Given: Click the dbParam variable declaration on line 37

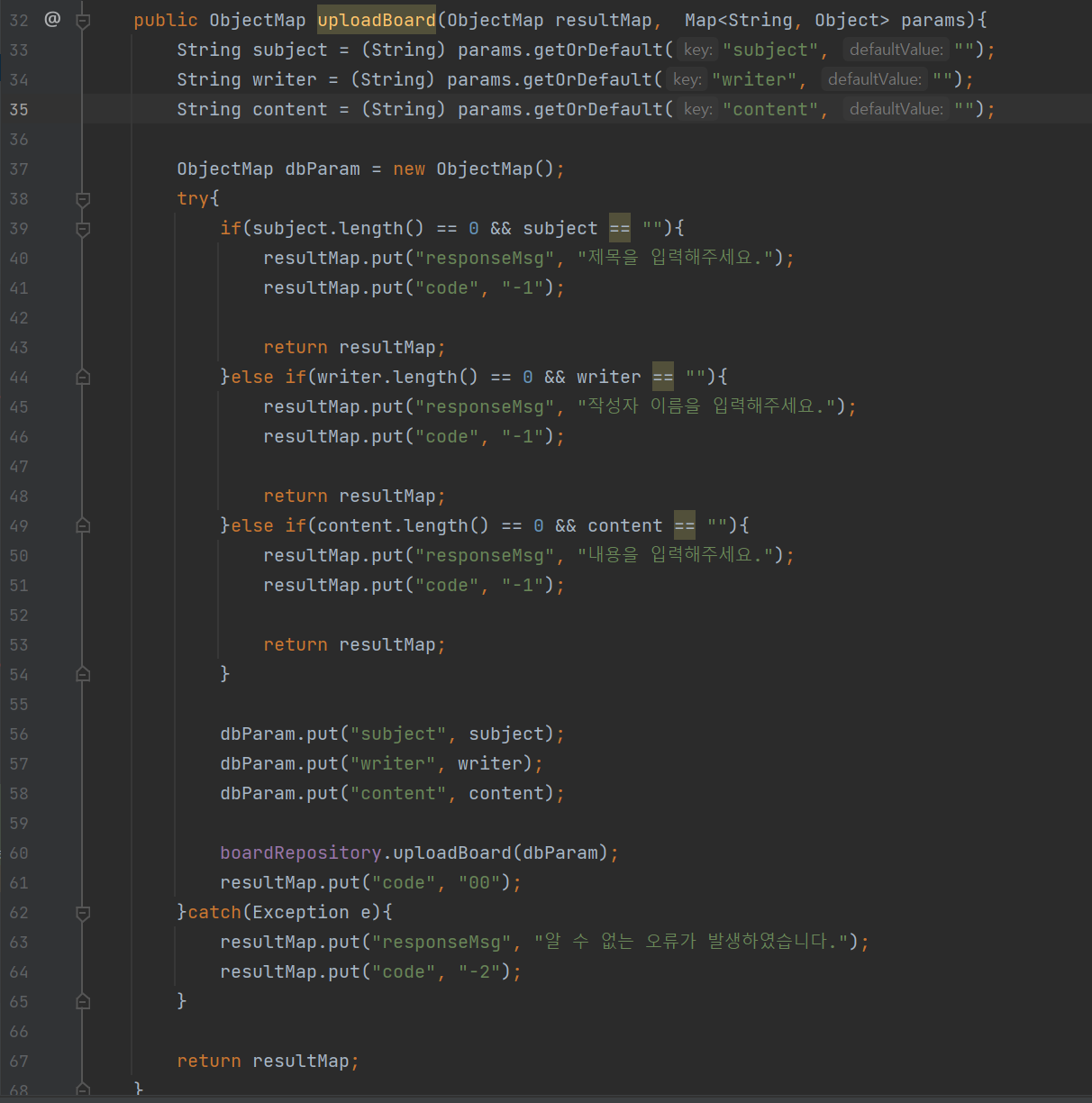Looking at the screenshot, I should [x=323, y=169].
